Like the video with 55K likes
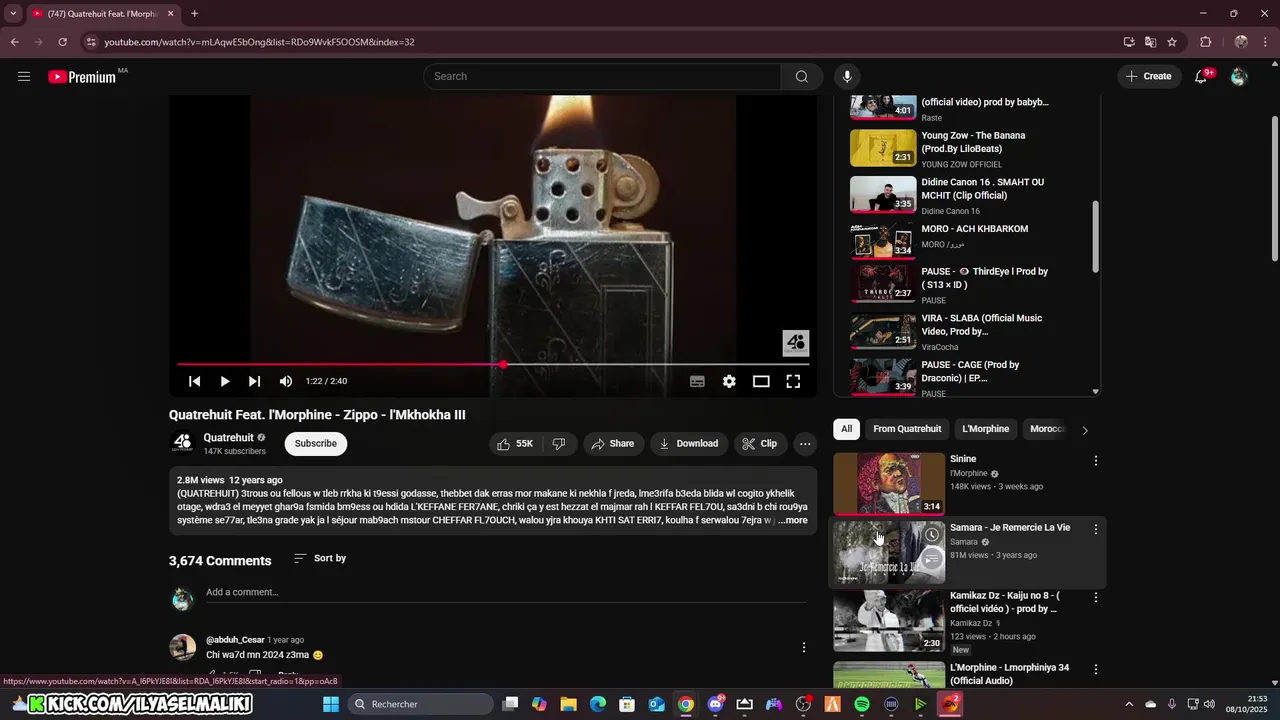This screenshot has height=720, width=1280. click(x=515, y=444)
